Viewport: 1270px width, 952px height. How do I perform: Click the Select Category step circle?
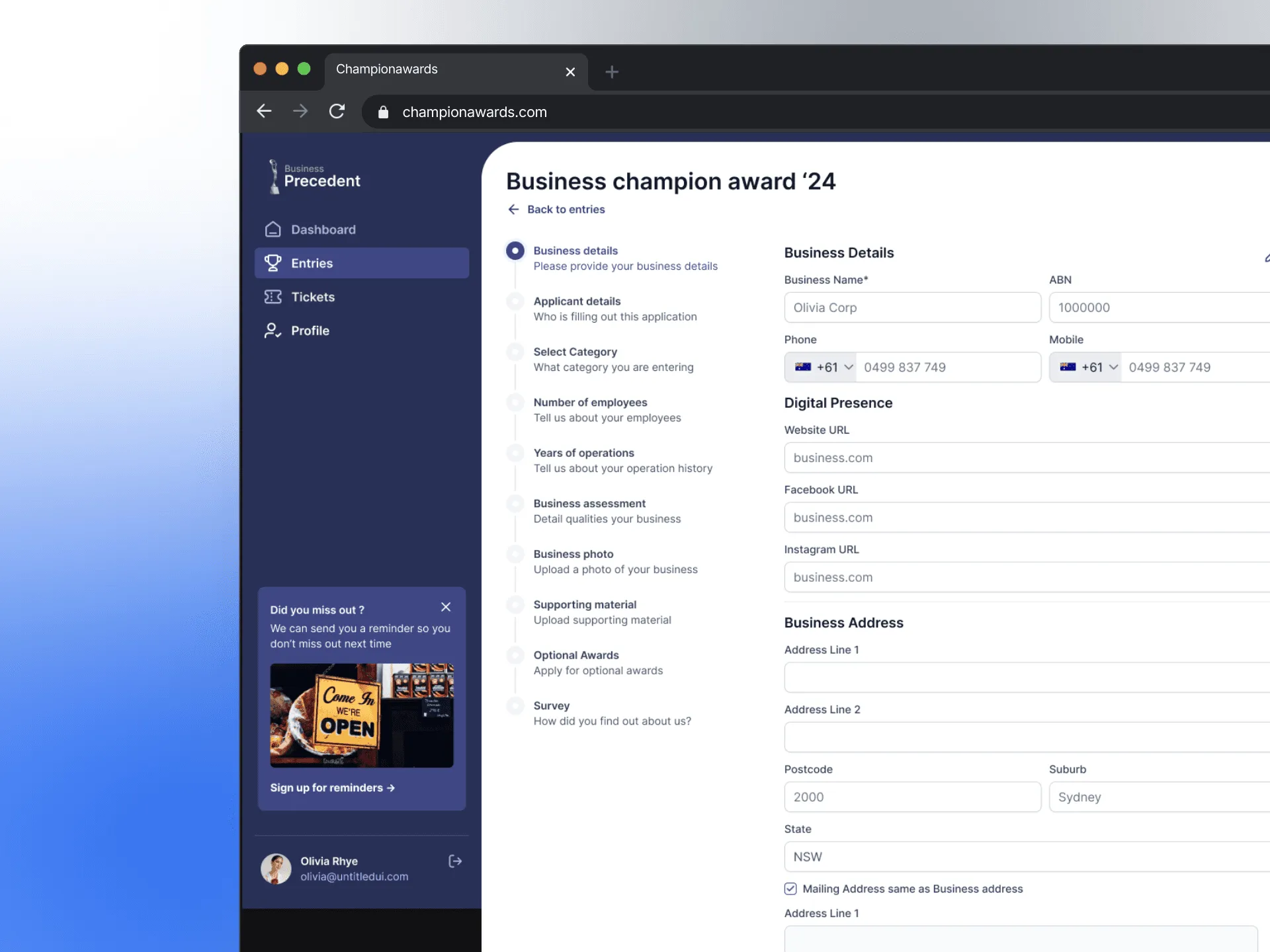pos(515,352)
